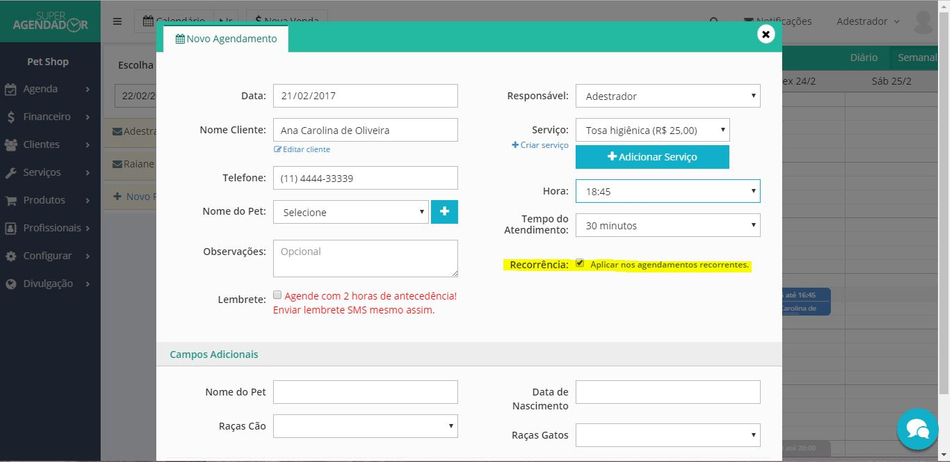Click the Serviços wrench icon
Screen dimensions: 950x462
point(11,173)
